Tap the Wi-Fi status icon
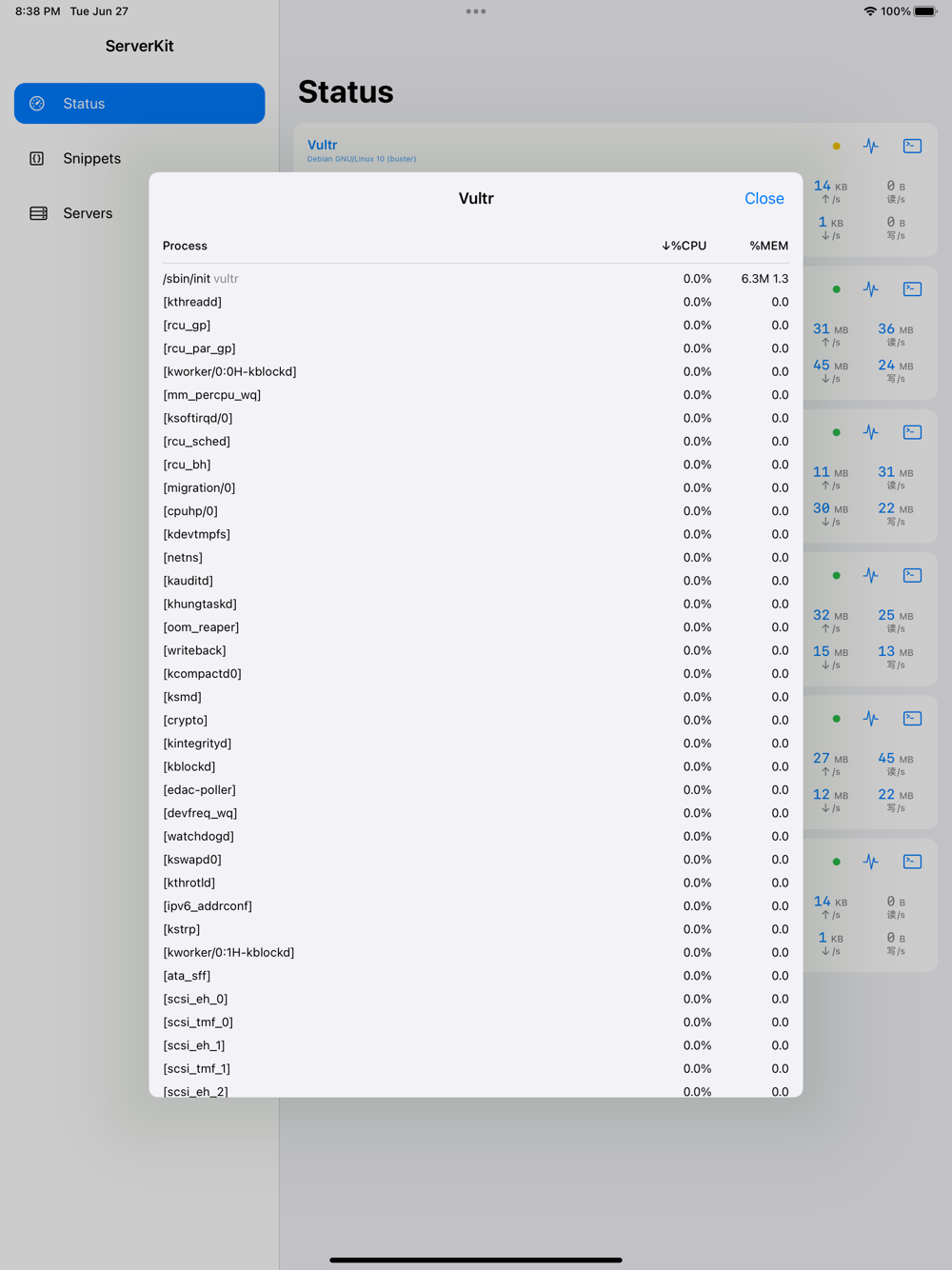Viewport: 952px width, 1270px height. pos(870,11)
